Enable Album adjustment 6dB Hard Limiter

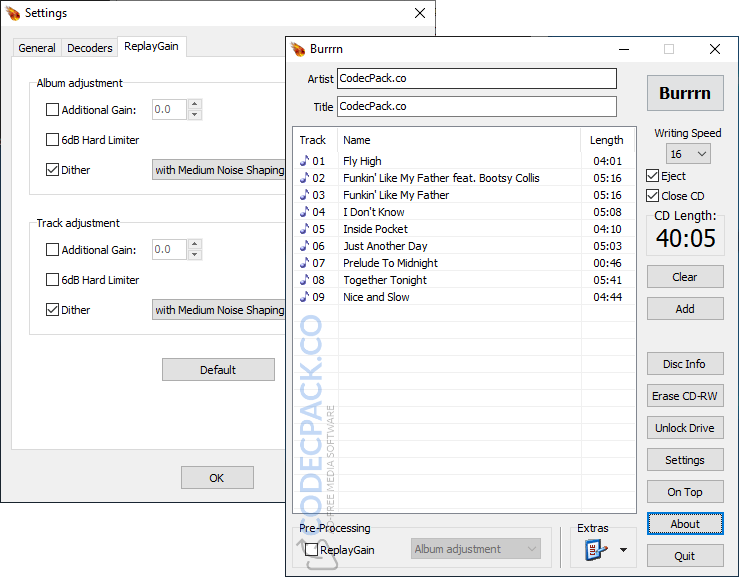tap(53, 140)
